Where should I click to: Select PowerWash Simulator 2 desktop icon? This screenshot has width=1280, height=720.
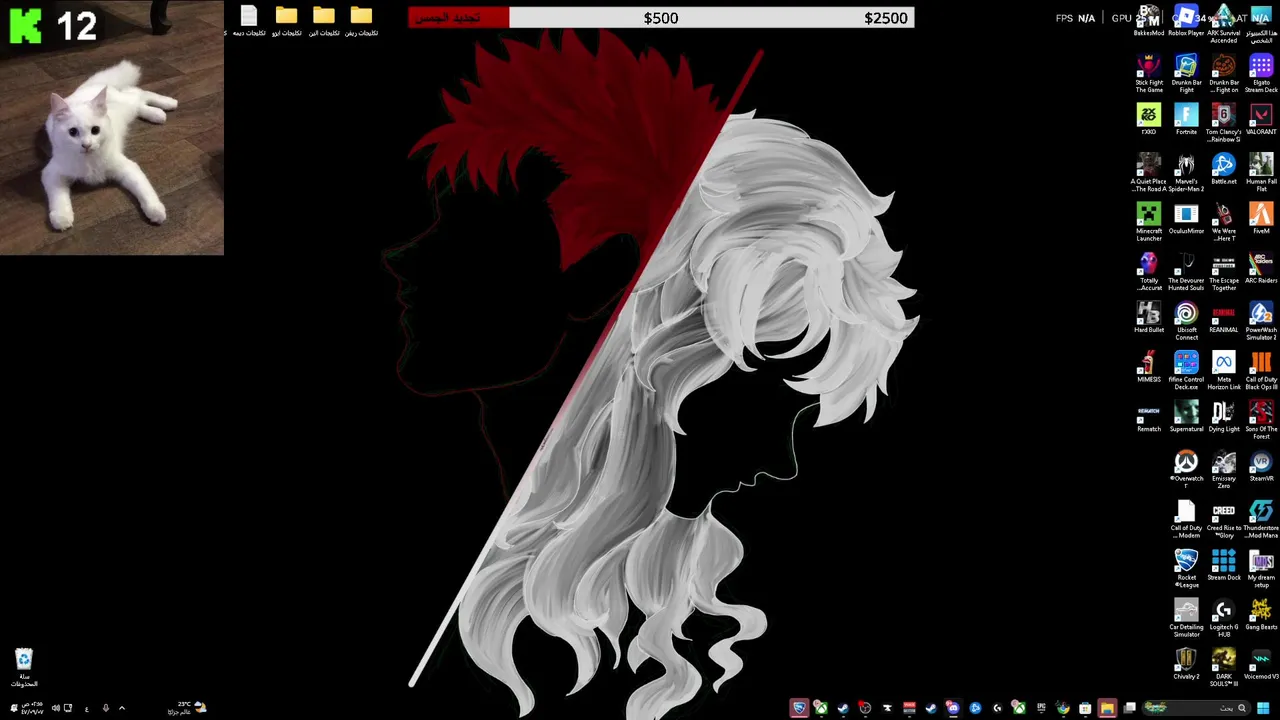1261,321
